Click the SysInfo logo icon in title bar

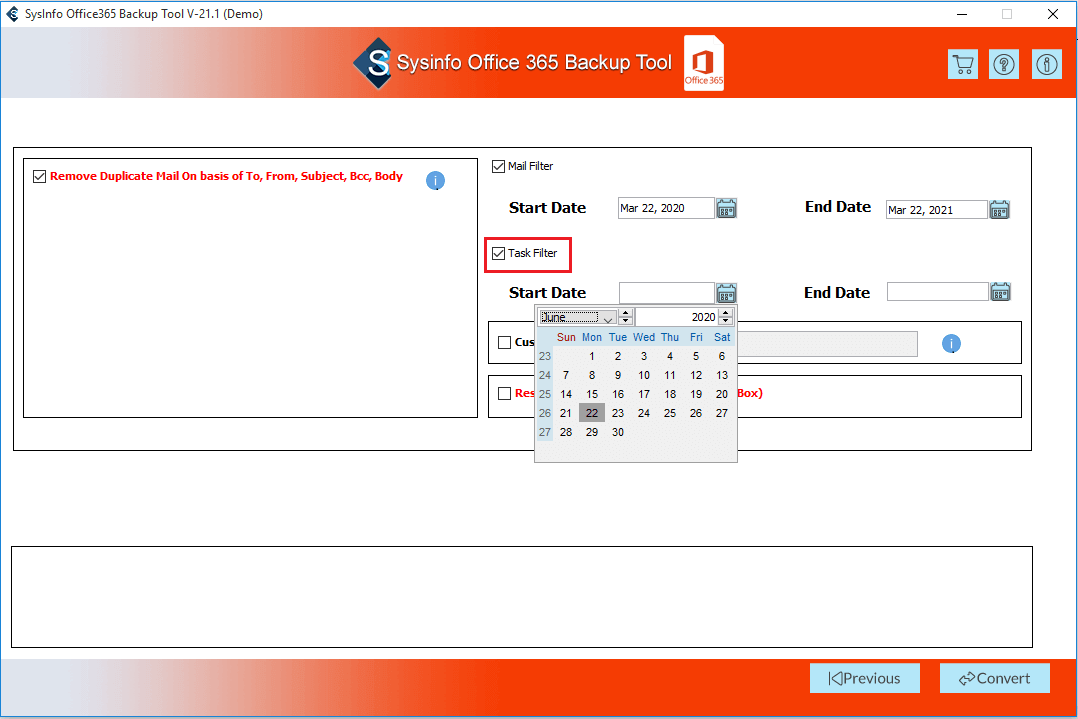click(x=12, y=14)
